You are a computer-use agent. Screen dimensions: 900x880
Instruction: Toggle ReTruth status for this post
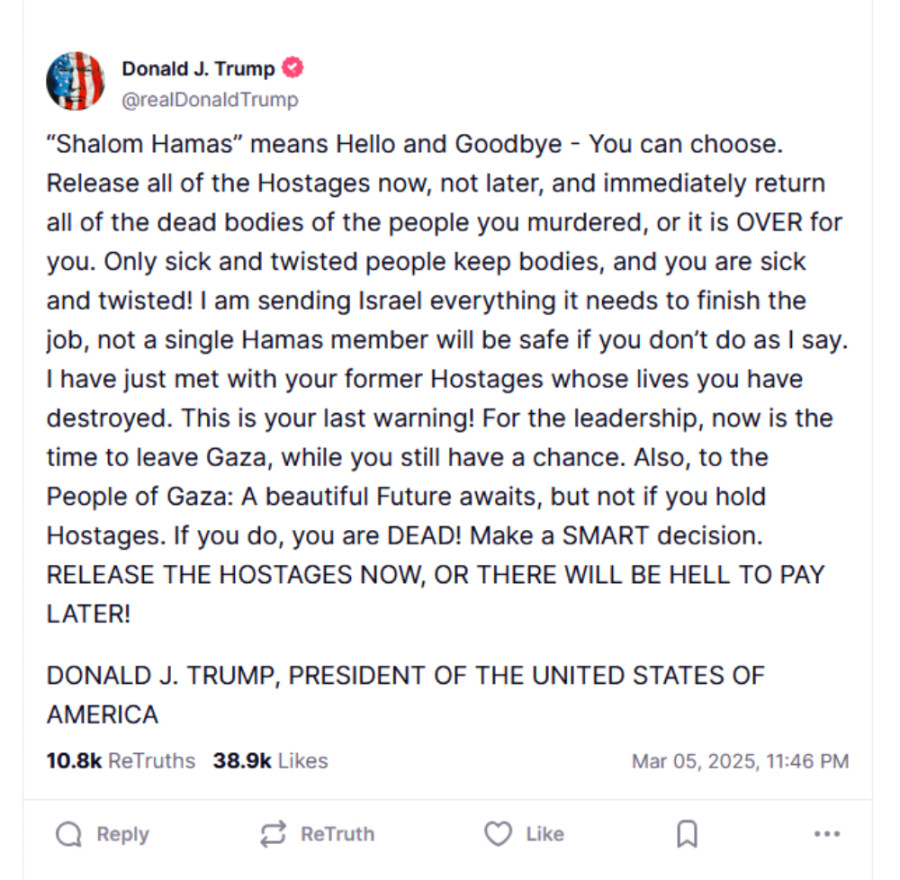pos(317,833)
